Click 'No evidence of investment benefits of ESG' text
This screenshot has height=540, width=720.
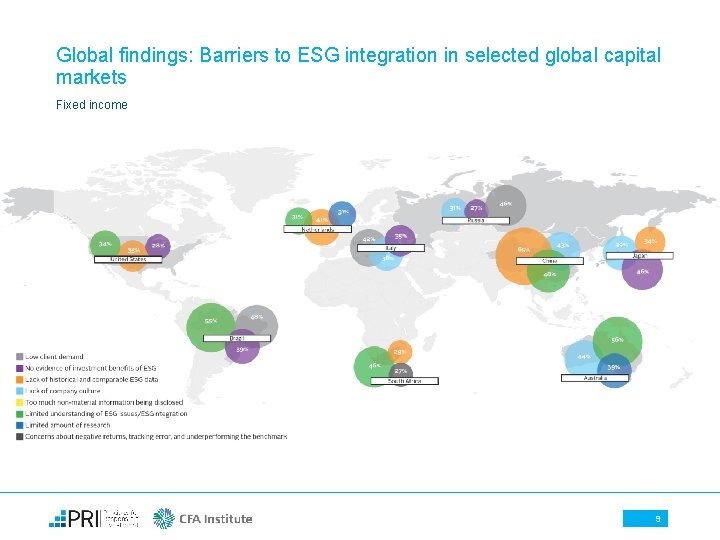[90, 368]
